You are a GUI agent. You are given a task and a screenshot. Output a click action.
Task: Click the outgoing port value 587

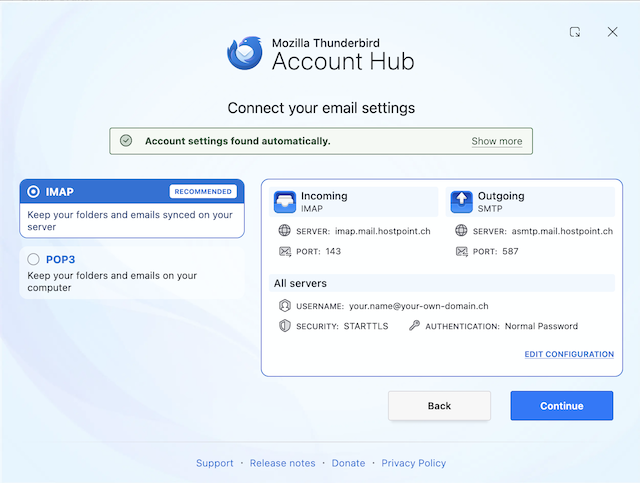(510, 251)
